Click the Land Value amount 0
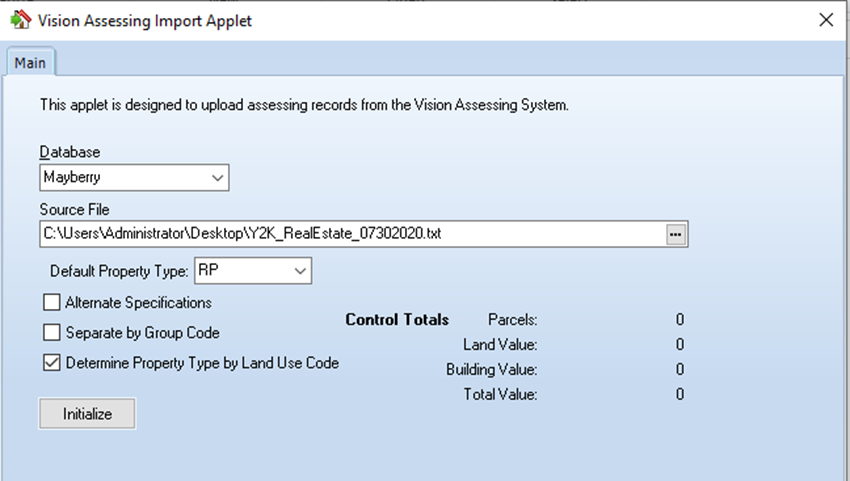Viewport: 850px width, 481px height. tap(680, 344)
